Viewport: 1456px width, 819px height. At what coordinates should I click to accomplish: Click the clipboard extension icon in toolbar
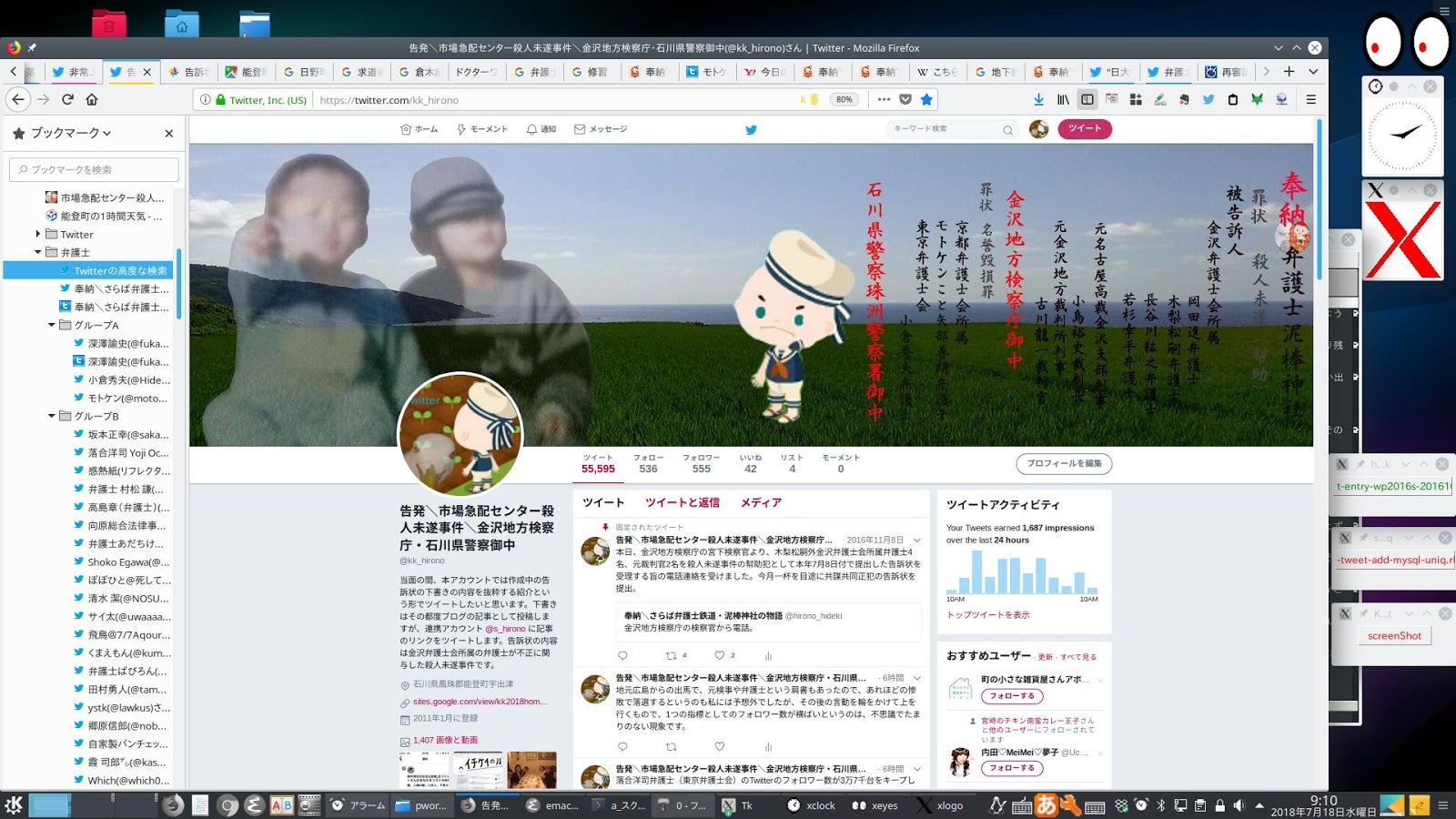click(1233, 99)
